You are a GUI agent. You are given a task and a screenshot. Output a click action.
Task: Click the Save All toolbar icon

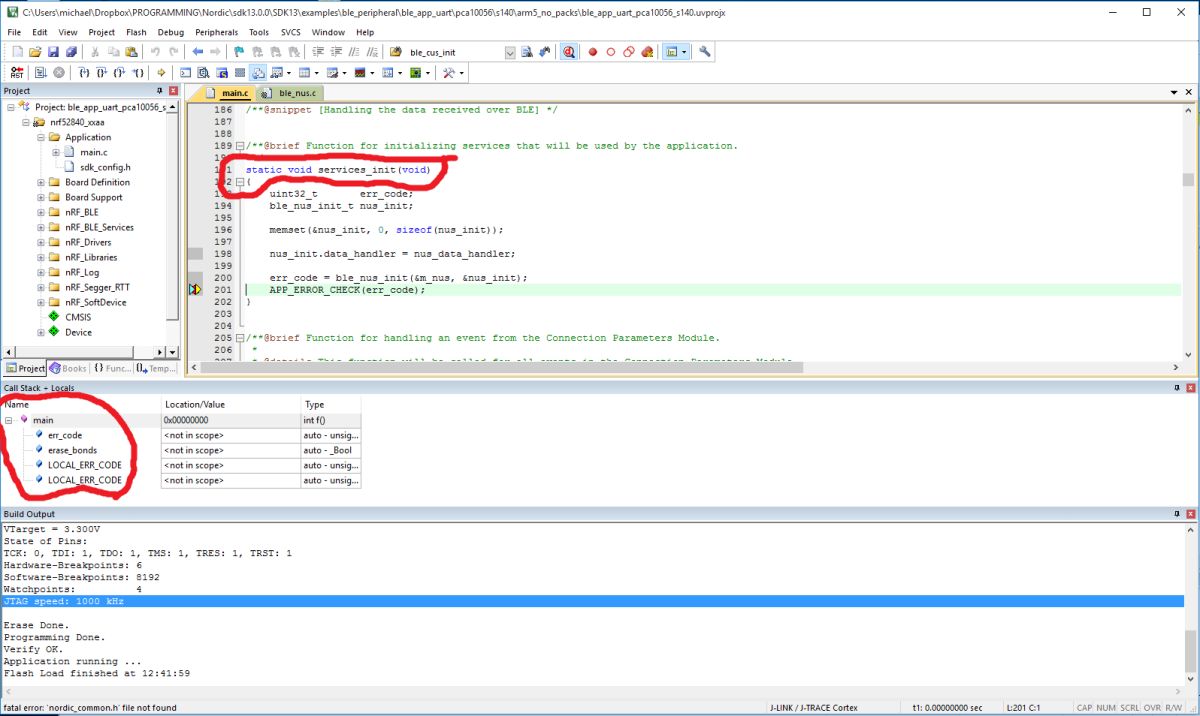click(71, 52)
